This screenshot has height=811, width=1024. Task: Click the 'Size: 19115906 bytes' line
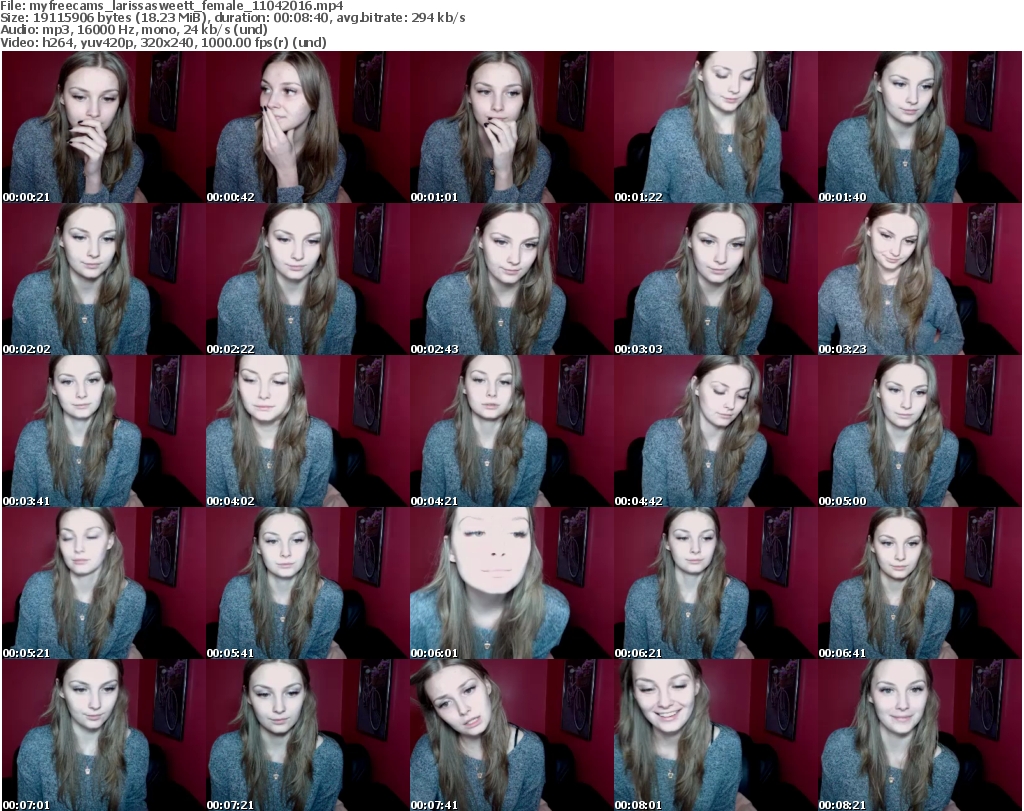[x=233, y=18]
